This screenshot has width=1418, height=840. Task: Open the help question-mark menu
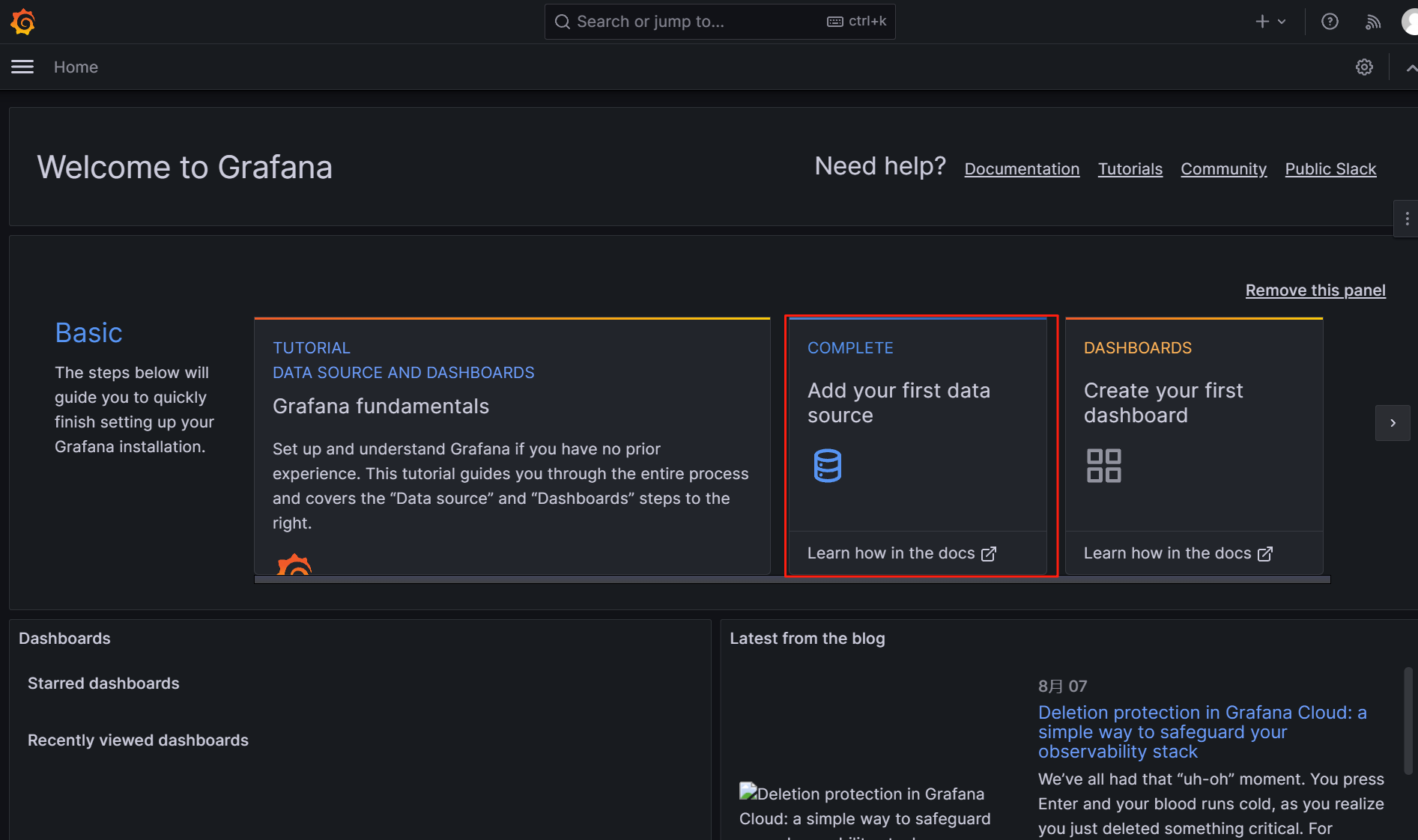(1330, 22)
